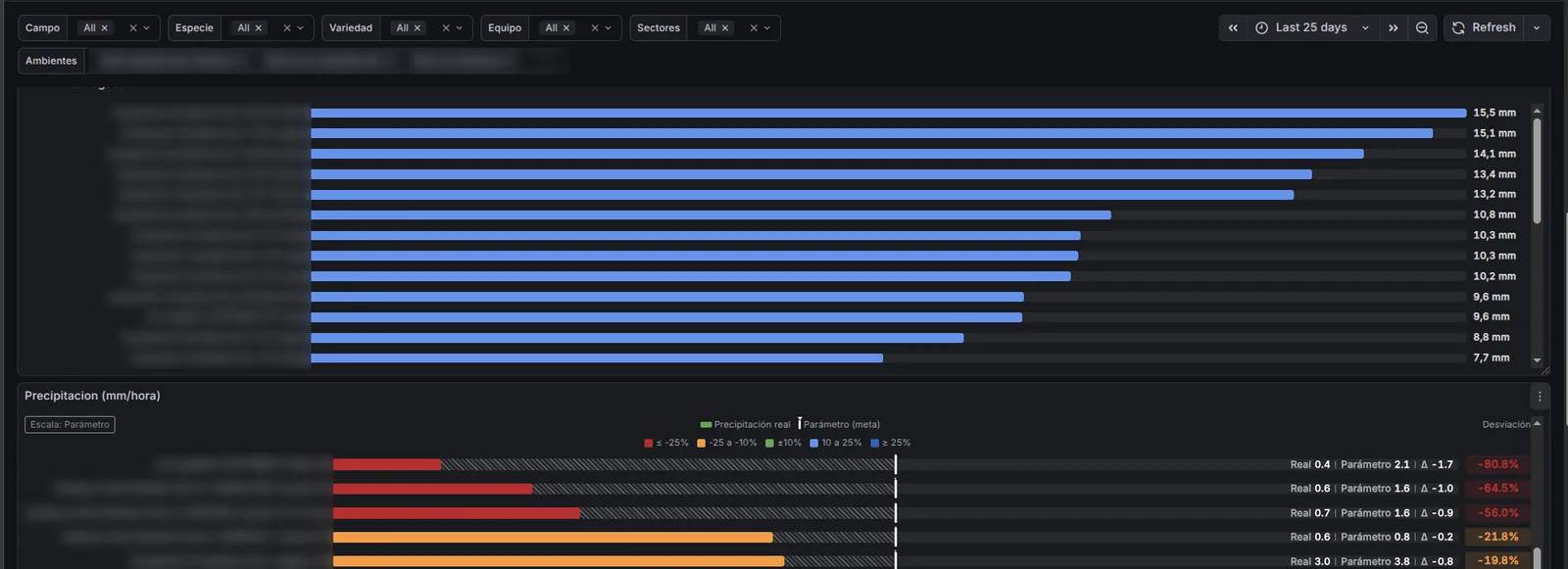Expand the Campo filter dropdown
This screenshot has height=569, width=1568.
147,28
